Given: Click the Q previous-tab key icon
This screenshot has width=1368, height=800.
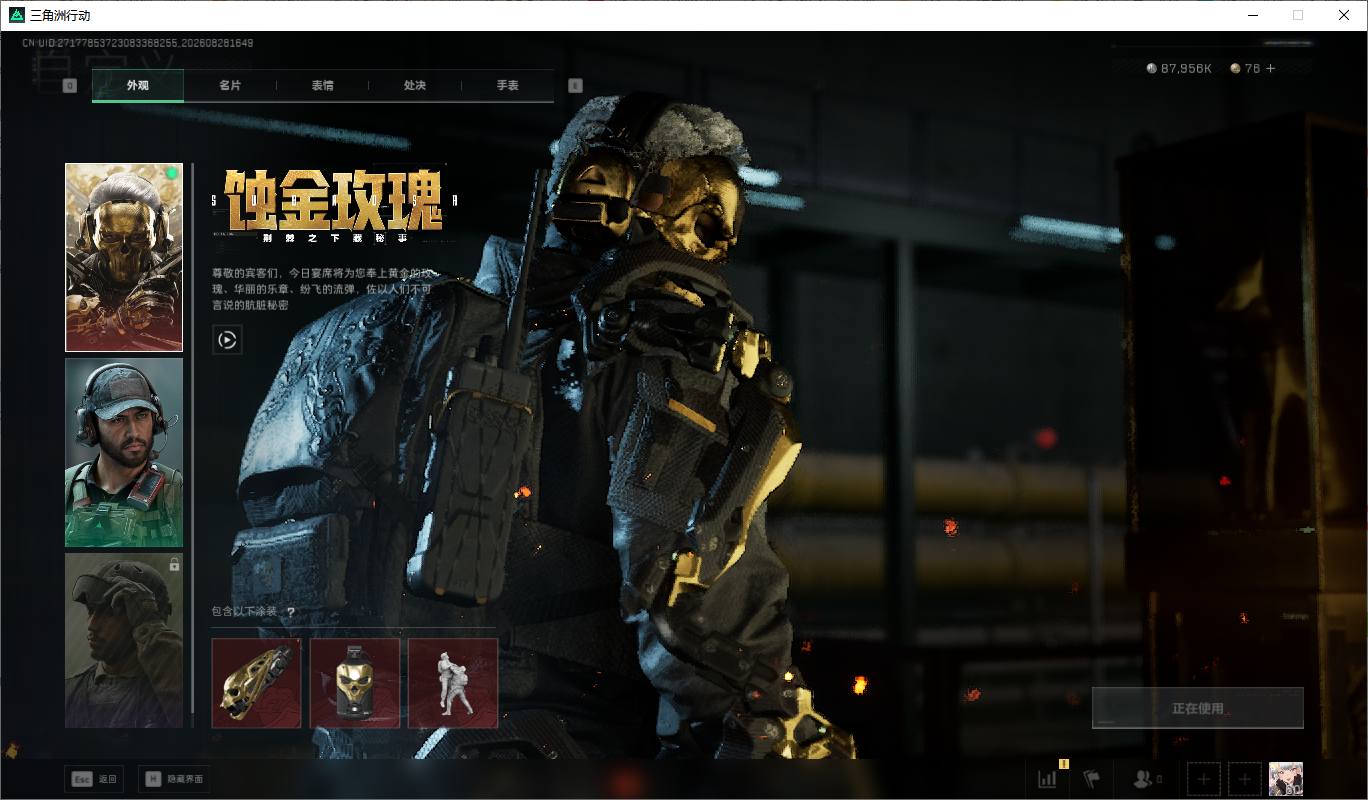Looking at the screenshot, I should coord(70,86).
